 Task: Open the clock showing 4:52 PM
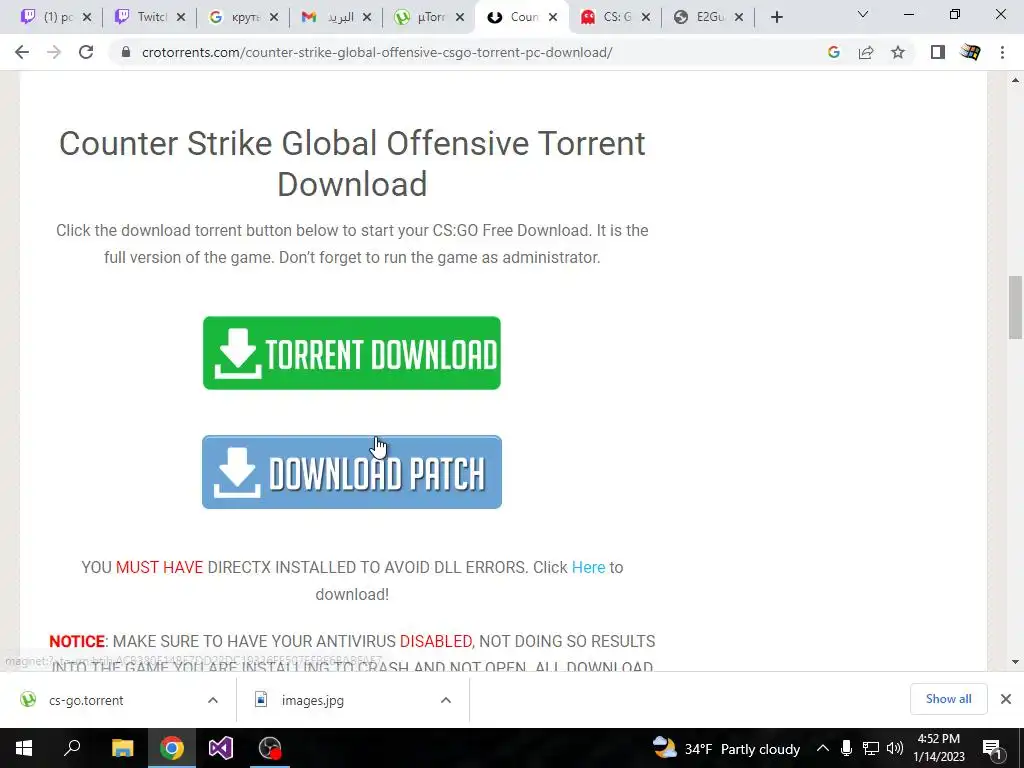point(938,748)
